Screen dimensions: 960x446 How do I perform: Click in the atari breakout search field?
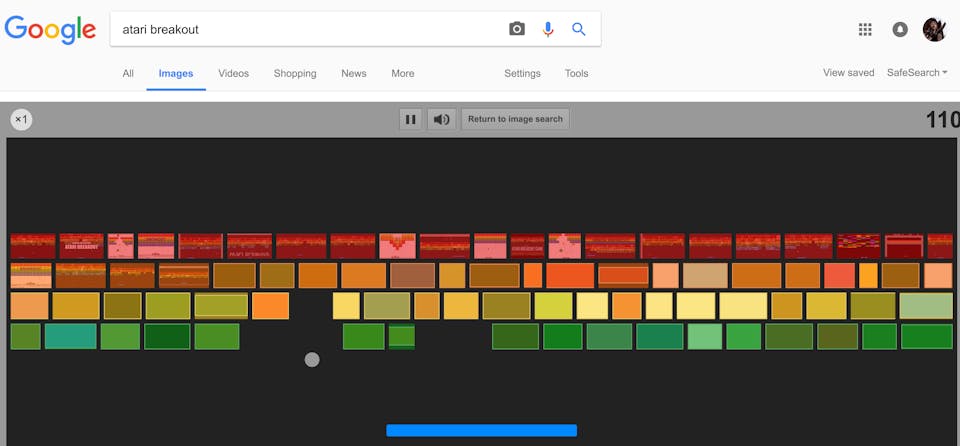tap(300, 29)
